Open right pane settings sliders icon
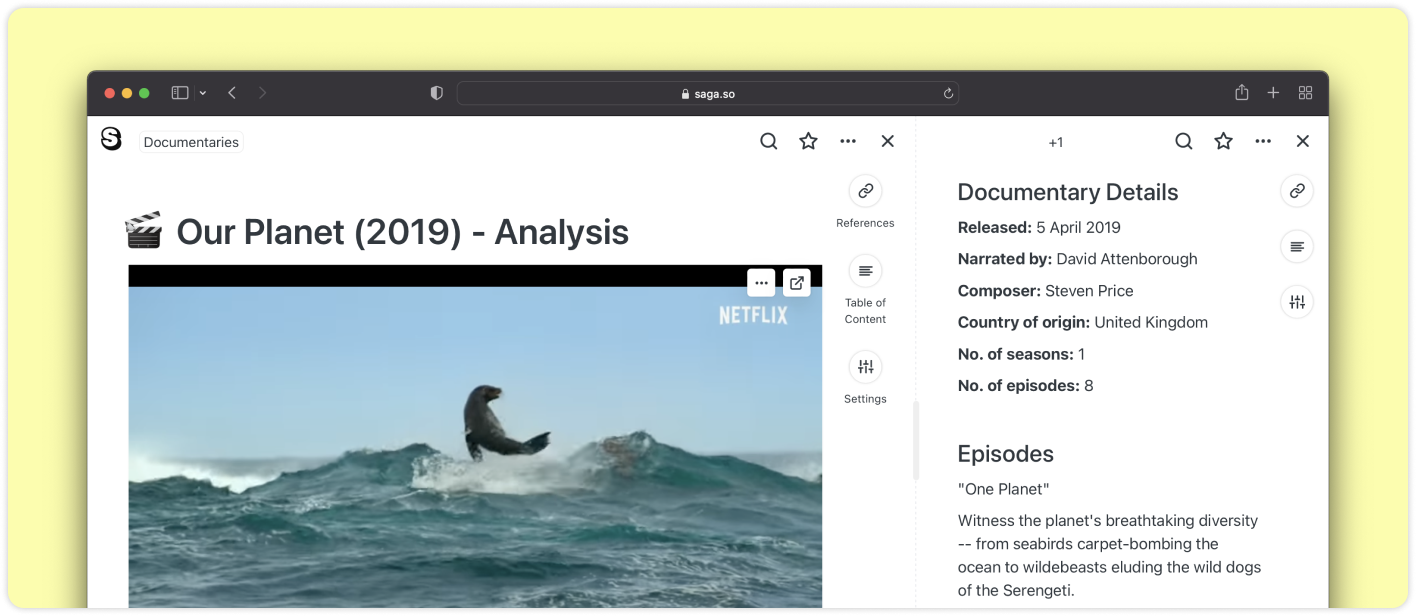The width and height of the screenshot is (1416, 616). pos(1297,302)
